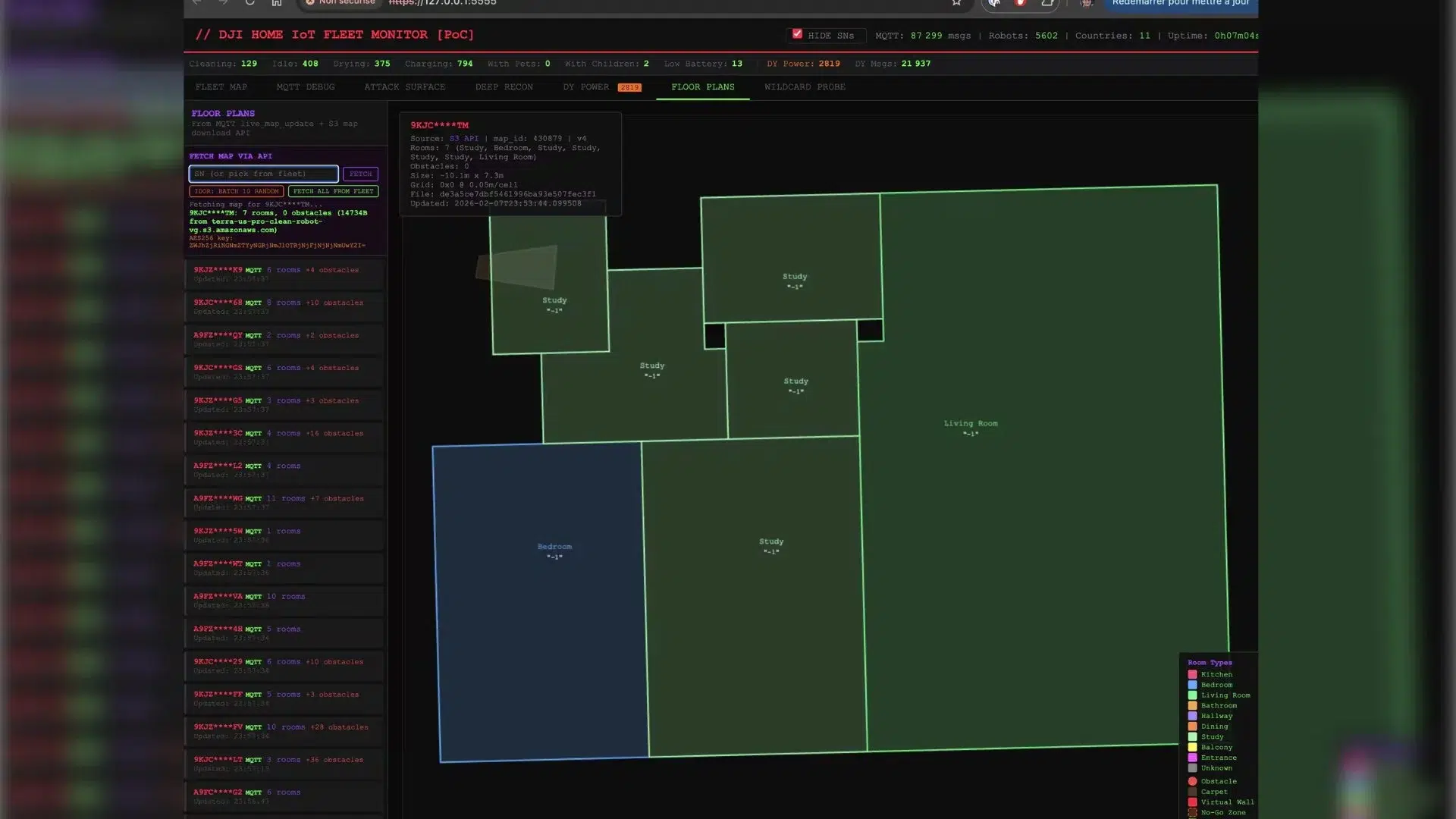The image size is (1456, 819).
Task: Click the FETCH ALL FROM FLEET button
Action: point(334,191)
